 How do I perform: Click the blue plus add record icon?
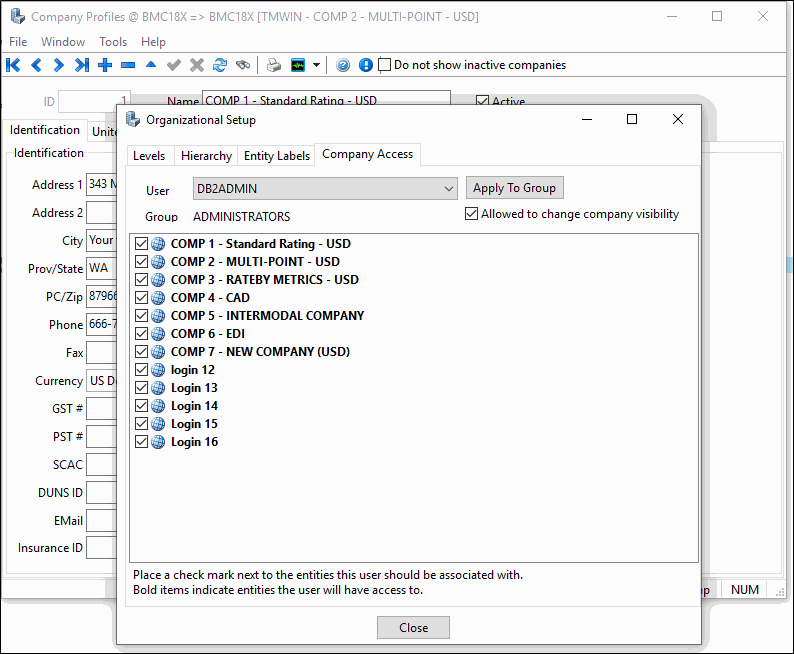click(x=105, y=65)
